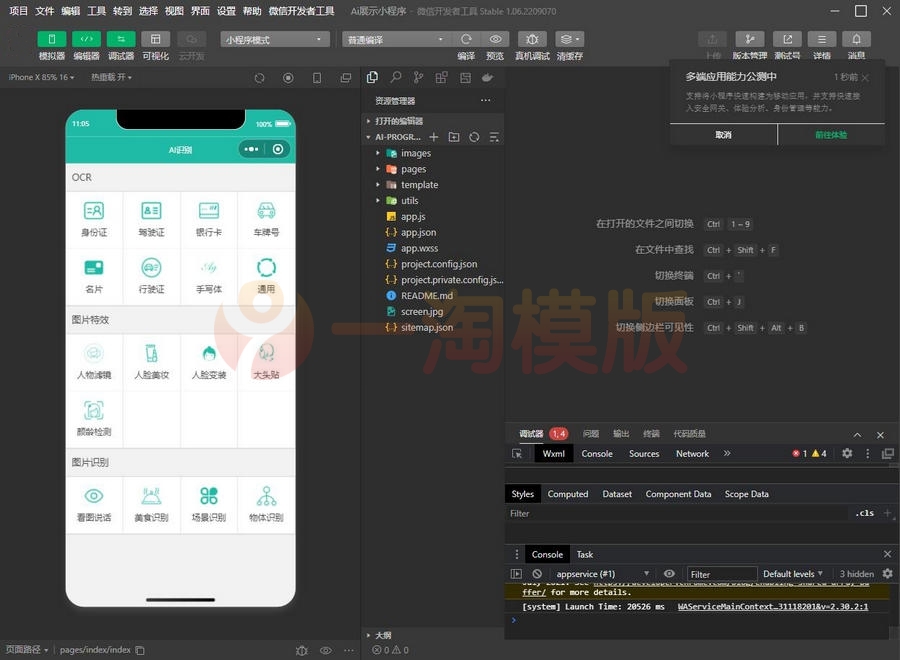Open the mini-program mode (小程序模式) dropdown
The height and width of the screenshot is (660, 900).
274,39
